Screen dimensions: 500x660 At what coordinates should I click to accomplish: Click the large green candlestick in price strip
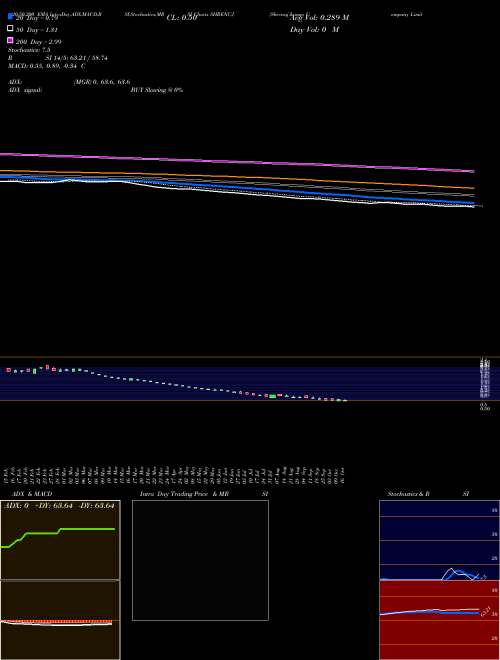pyautogui.click(x=273, y=396)
